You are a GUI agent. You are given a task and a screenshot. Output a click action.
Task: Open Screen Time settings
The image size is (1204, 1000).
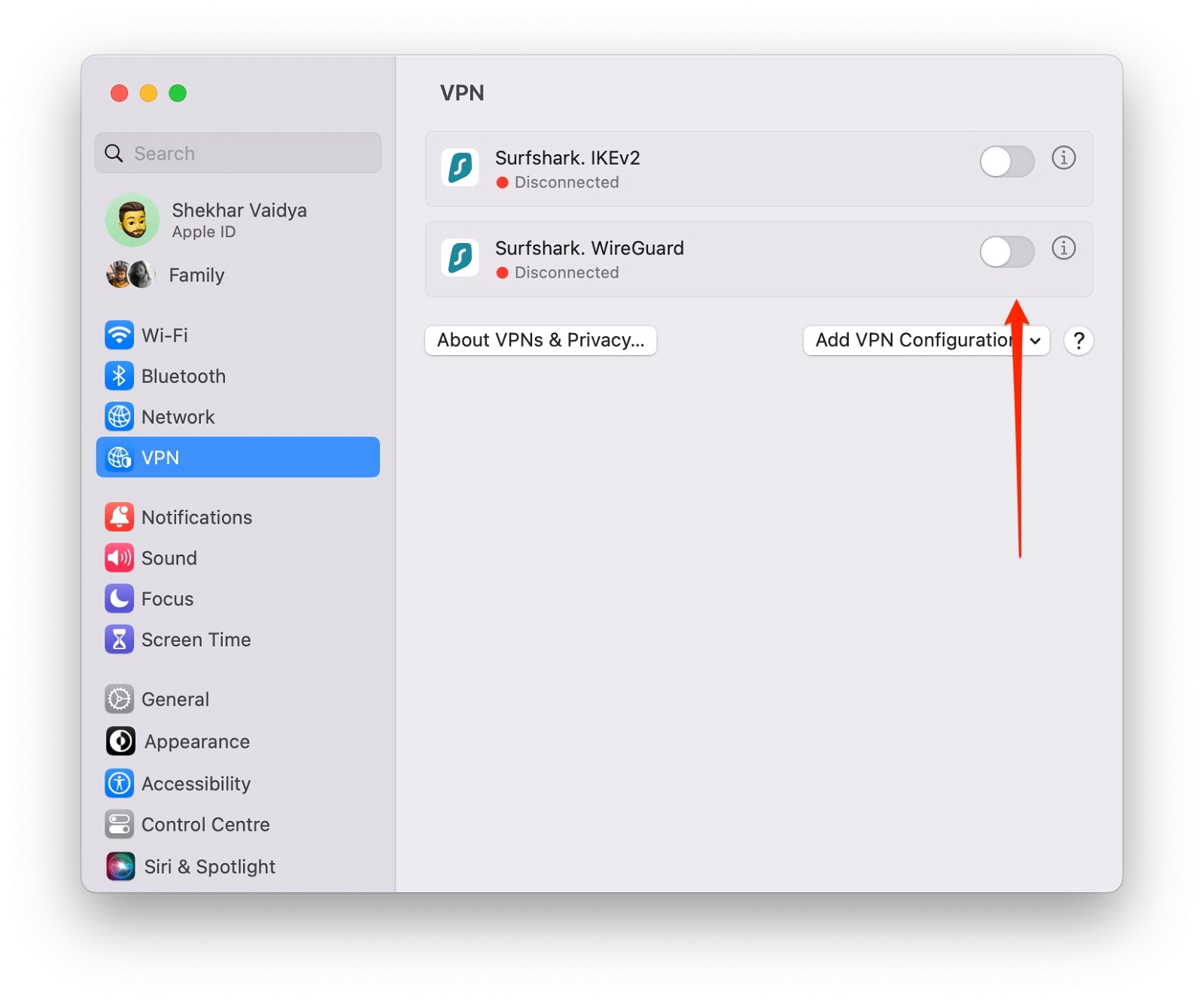click(238, 640)
